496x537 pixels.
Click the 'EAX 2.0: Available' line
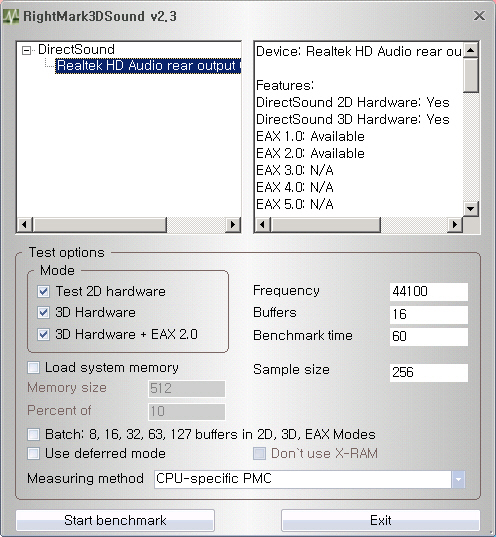click(310, 153)
